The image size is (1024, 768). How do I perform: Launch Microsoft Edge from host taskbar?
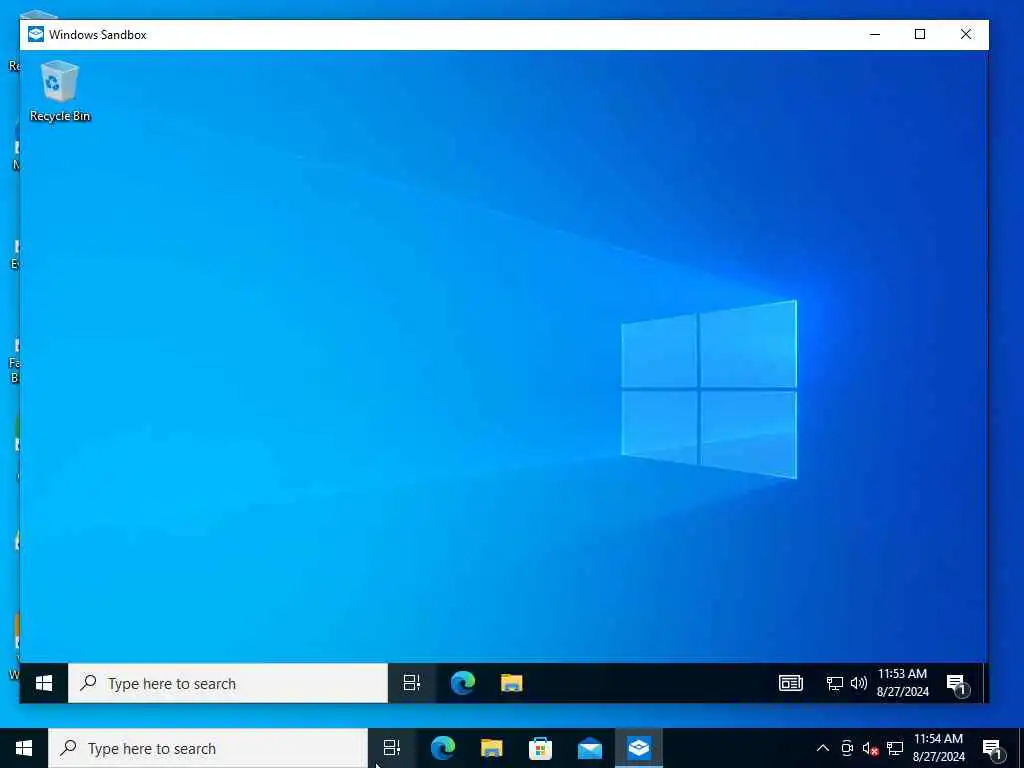pyautogui.click(x=443, y=748)
